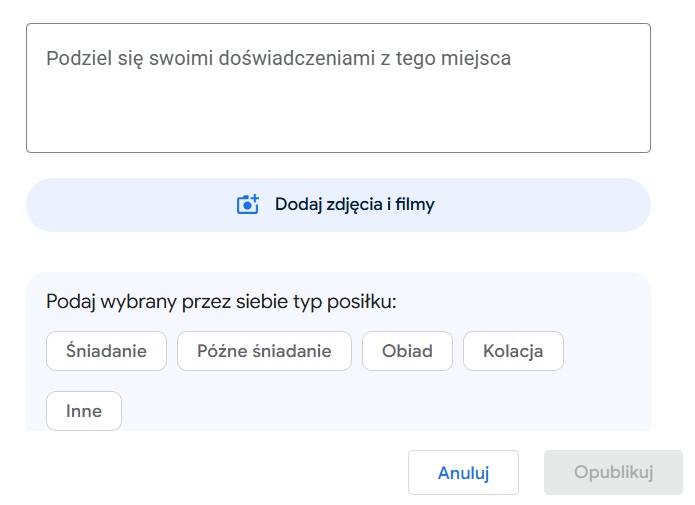Choose Obiad as meal type

click(407, 351)
